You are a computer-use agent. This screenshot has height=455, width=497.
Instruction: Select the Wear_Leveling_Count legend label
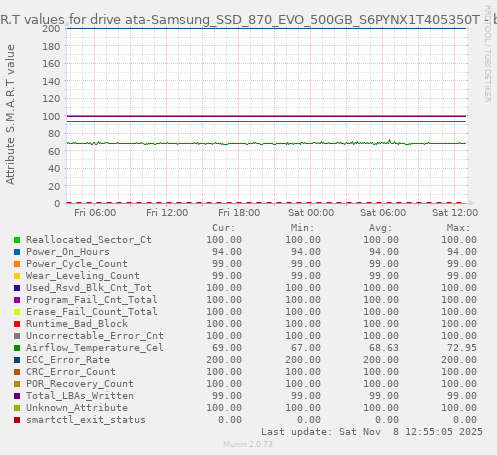click(x=83, y=276)
